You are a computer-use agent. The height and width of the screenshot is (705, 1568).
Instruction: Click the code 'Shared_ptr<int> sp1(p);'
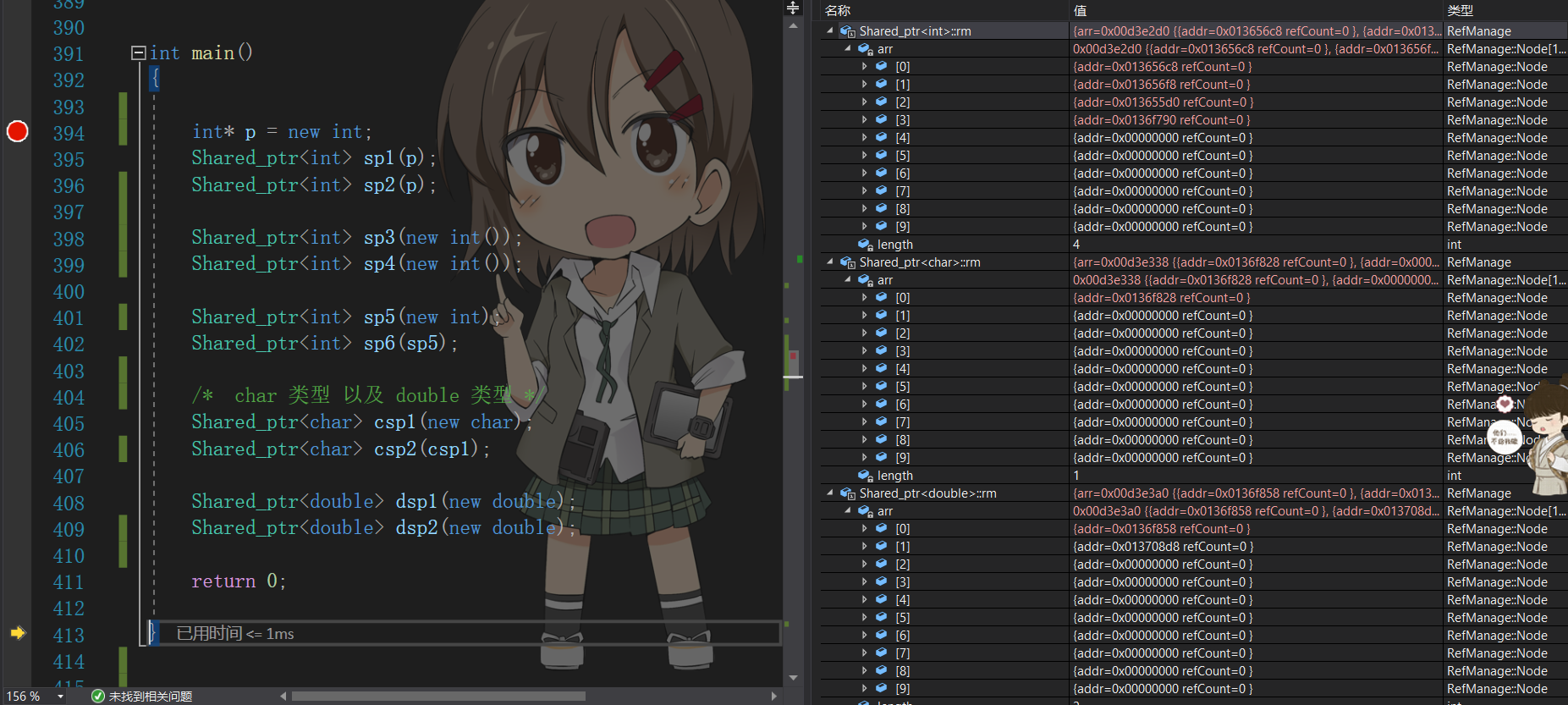coord(314,158)
